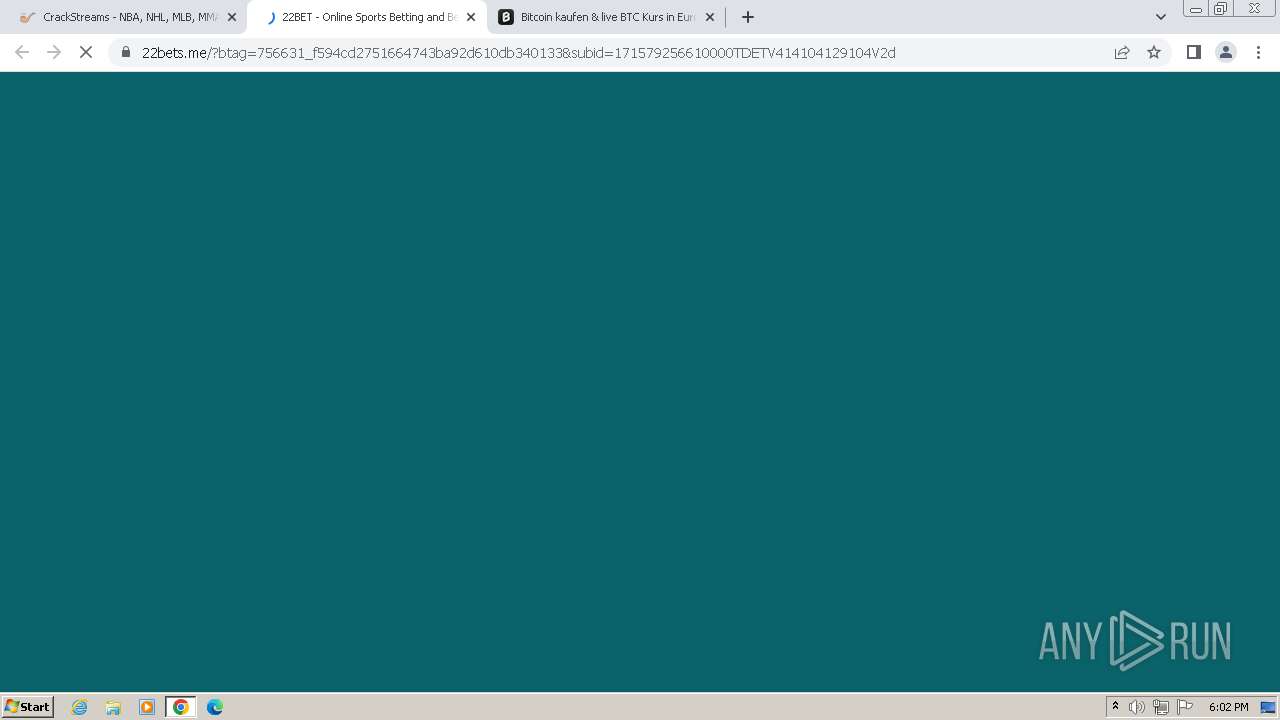
Task: View site security lock information
Action: [126, 52]
